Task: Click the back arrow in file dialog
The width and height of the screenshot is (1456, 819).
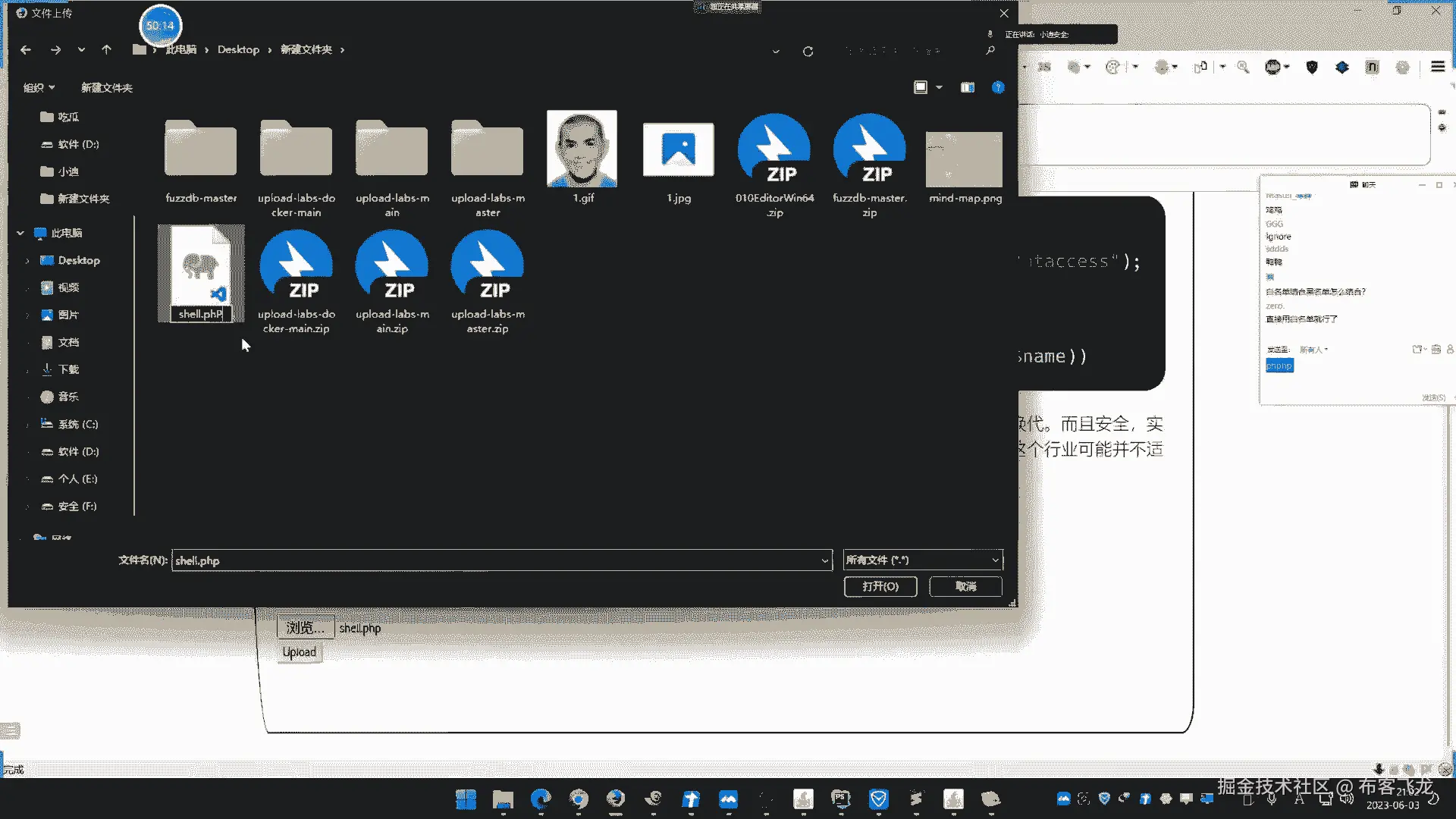Action: pos(26,50)
